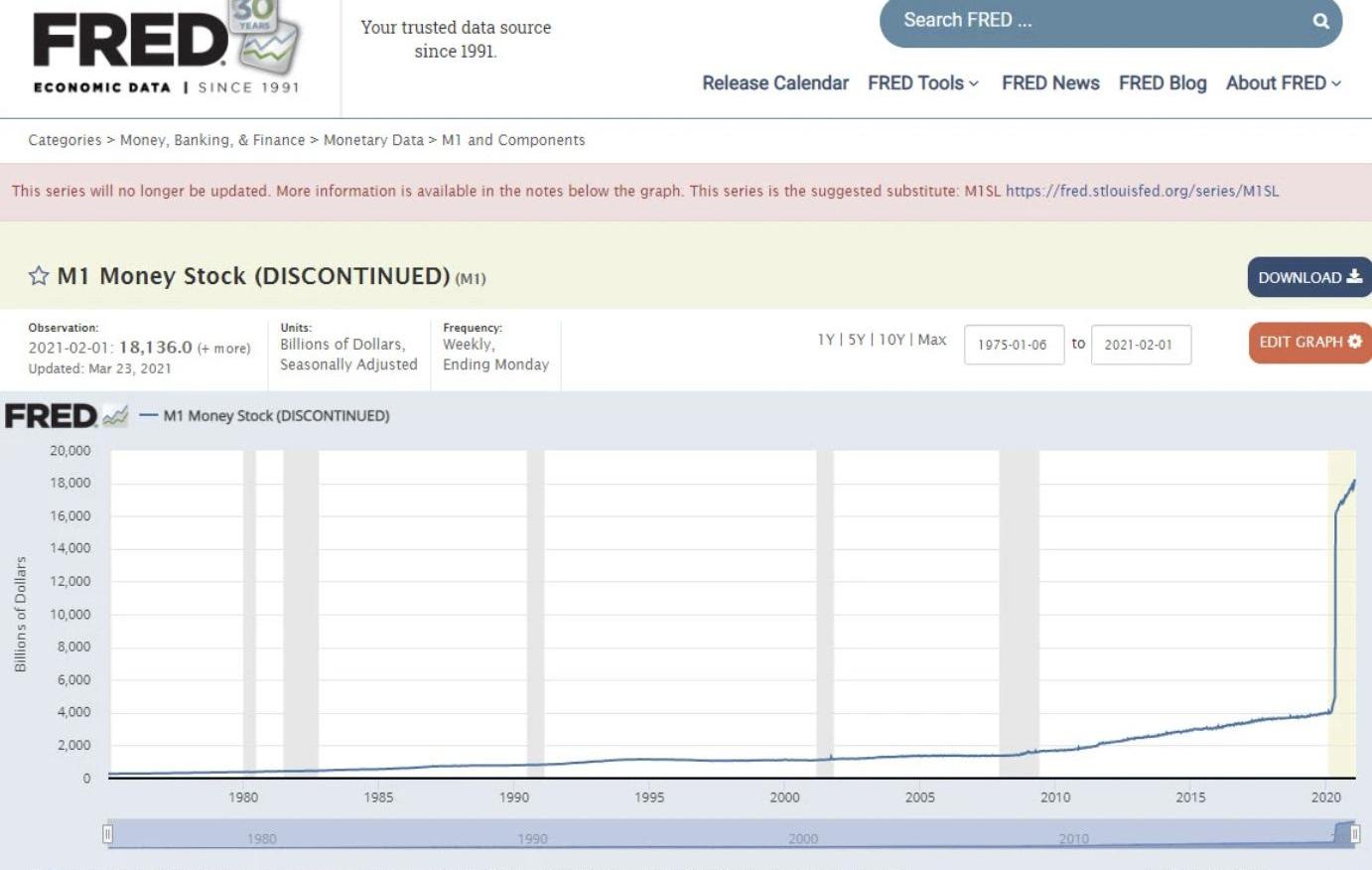Click the start date field 1975-01-06
The image size is (1372, 870).
pos(1014,345)
